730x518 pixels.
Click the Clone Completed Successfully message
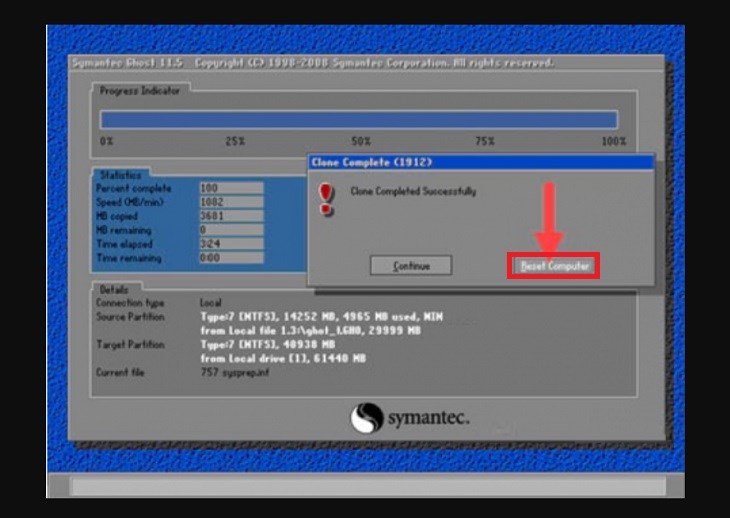tap(413, 191)
